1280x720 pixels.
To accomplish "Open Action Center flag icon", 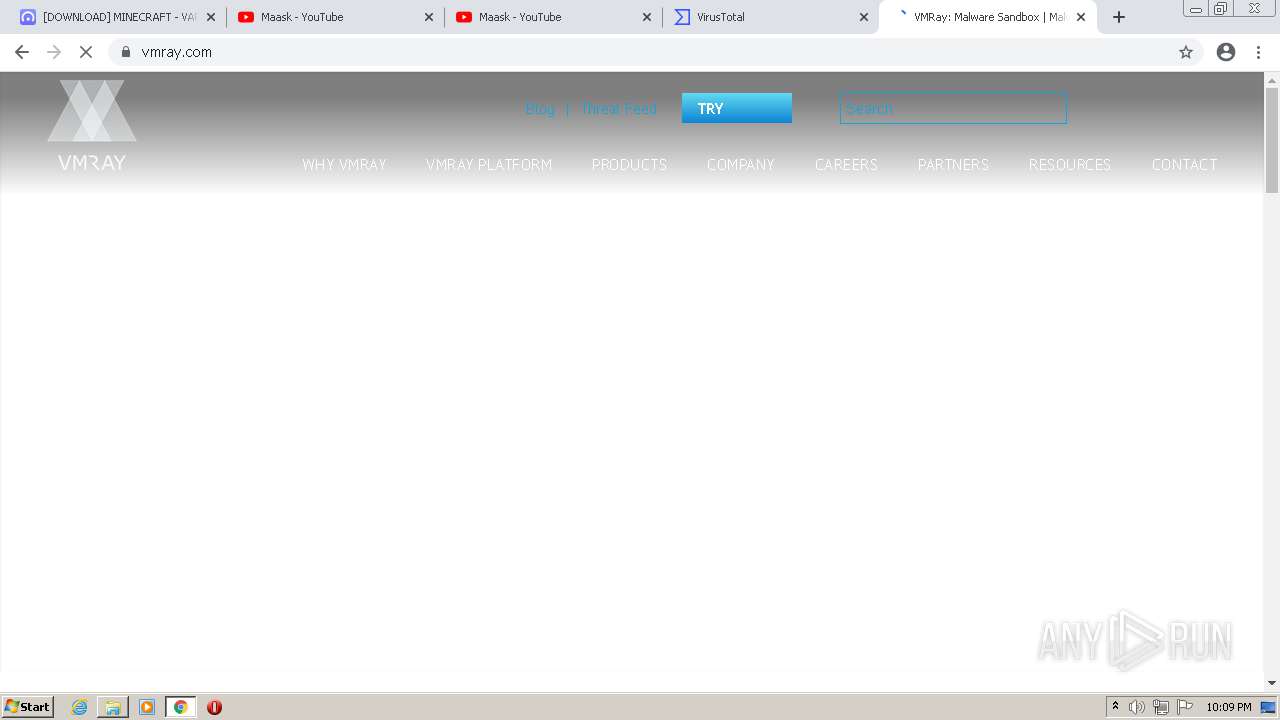I will point(1185,707).
